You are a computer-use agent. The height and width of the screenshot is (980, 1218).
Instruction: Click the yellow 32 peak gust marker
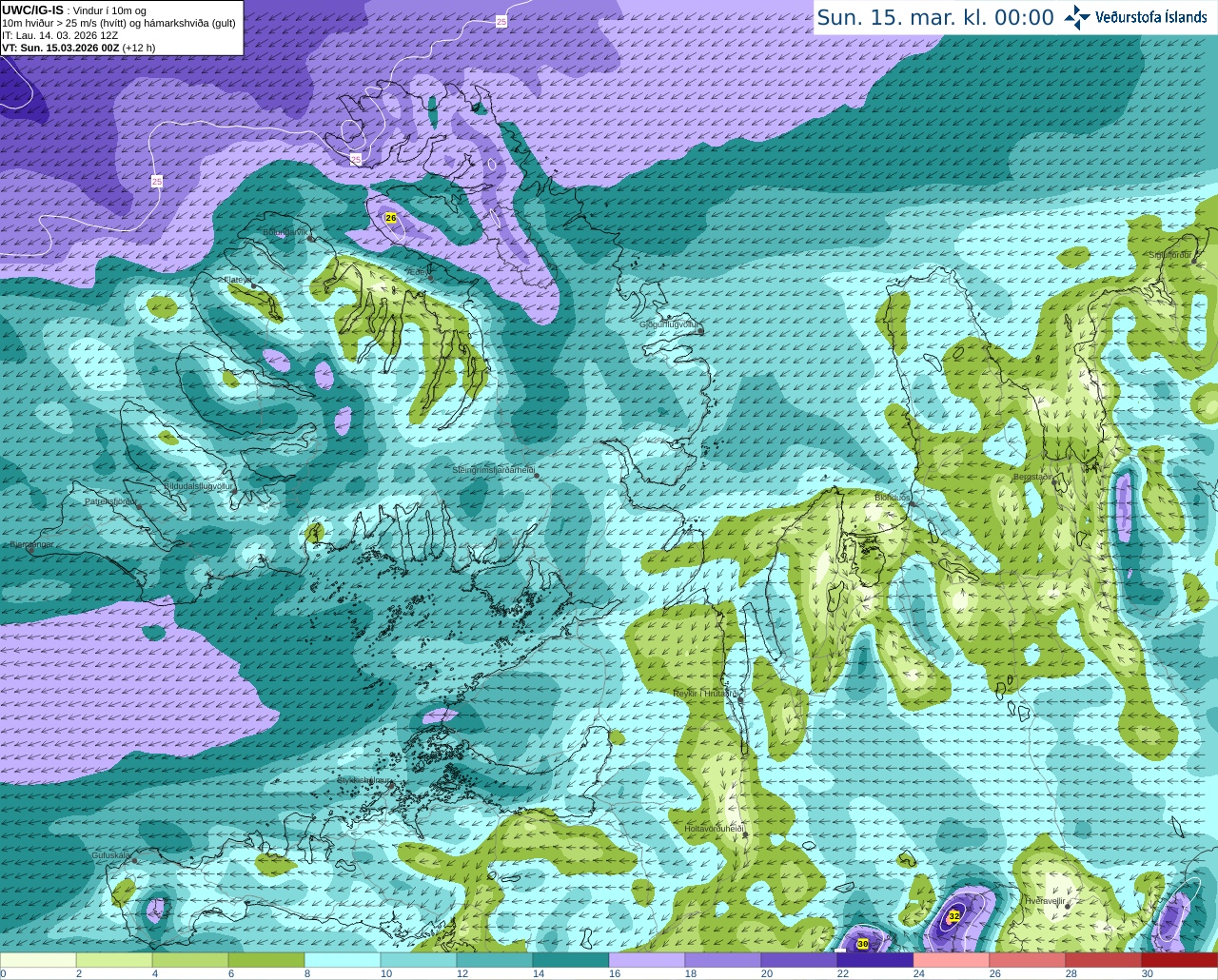click(x=953, y=916)
